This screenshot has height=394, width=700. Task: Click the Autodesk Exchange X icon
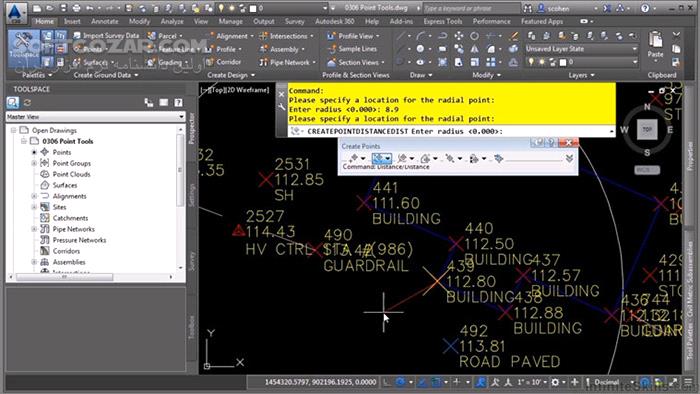607,8
